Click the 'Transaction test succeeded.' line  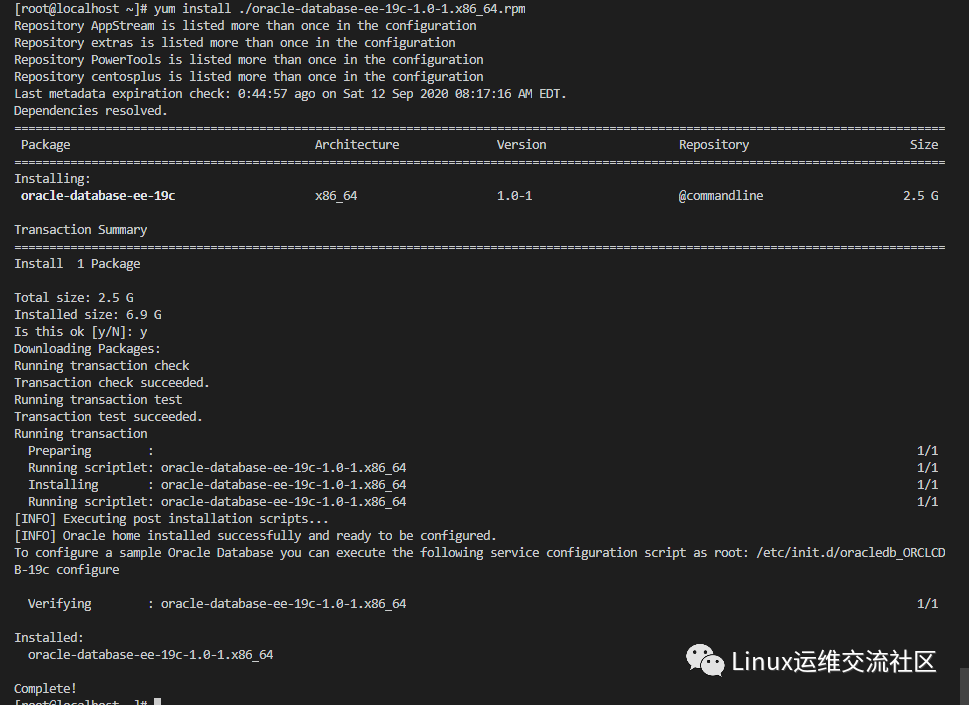(x=108, y=416)
